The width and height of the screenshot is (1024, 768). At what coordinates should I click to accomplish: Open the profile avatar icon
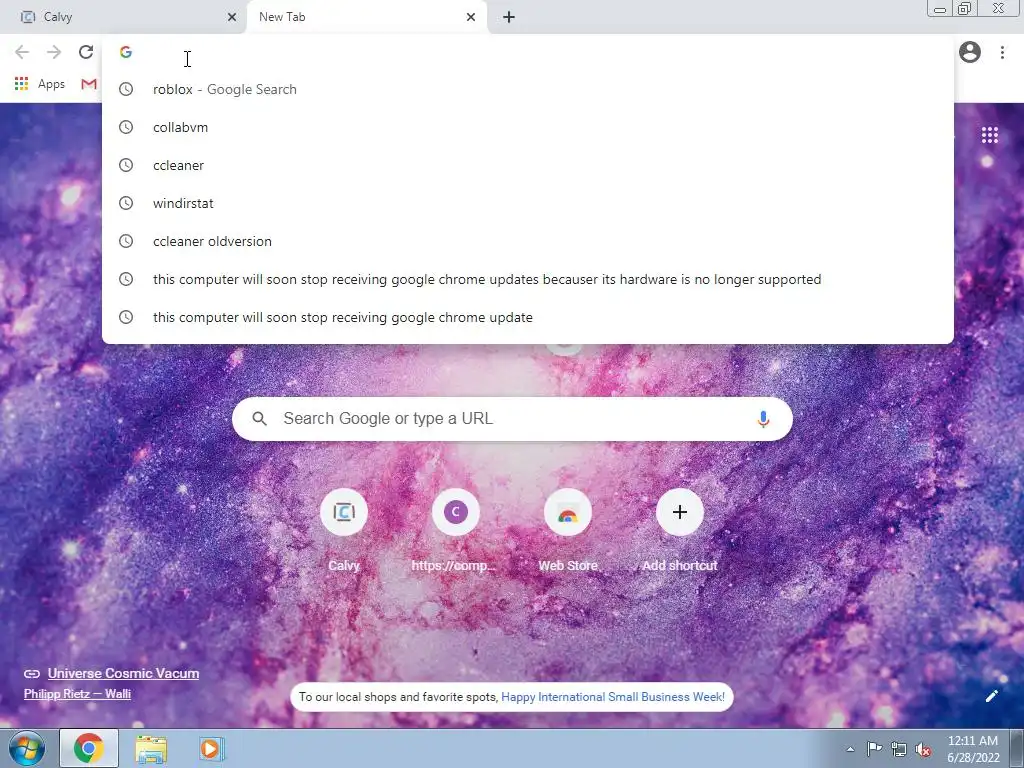click(x=970, y=52)
